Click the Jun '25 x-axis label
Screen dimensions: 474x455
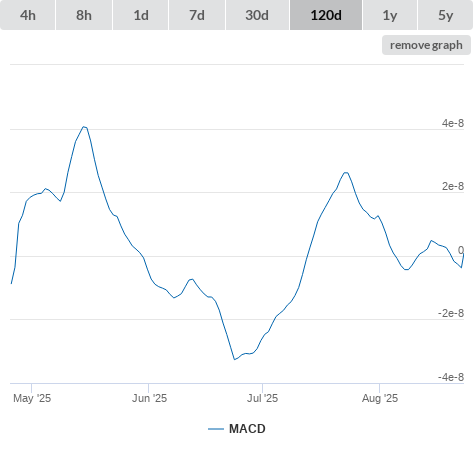[149, 398]
